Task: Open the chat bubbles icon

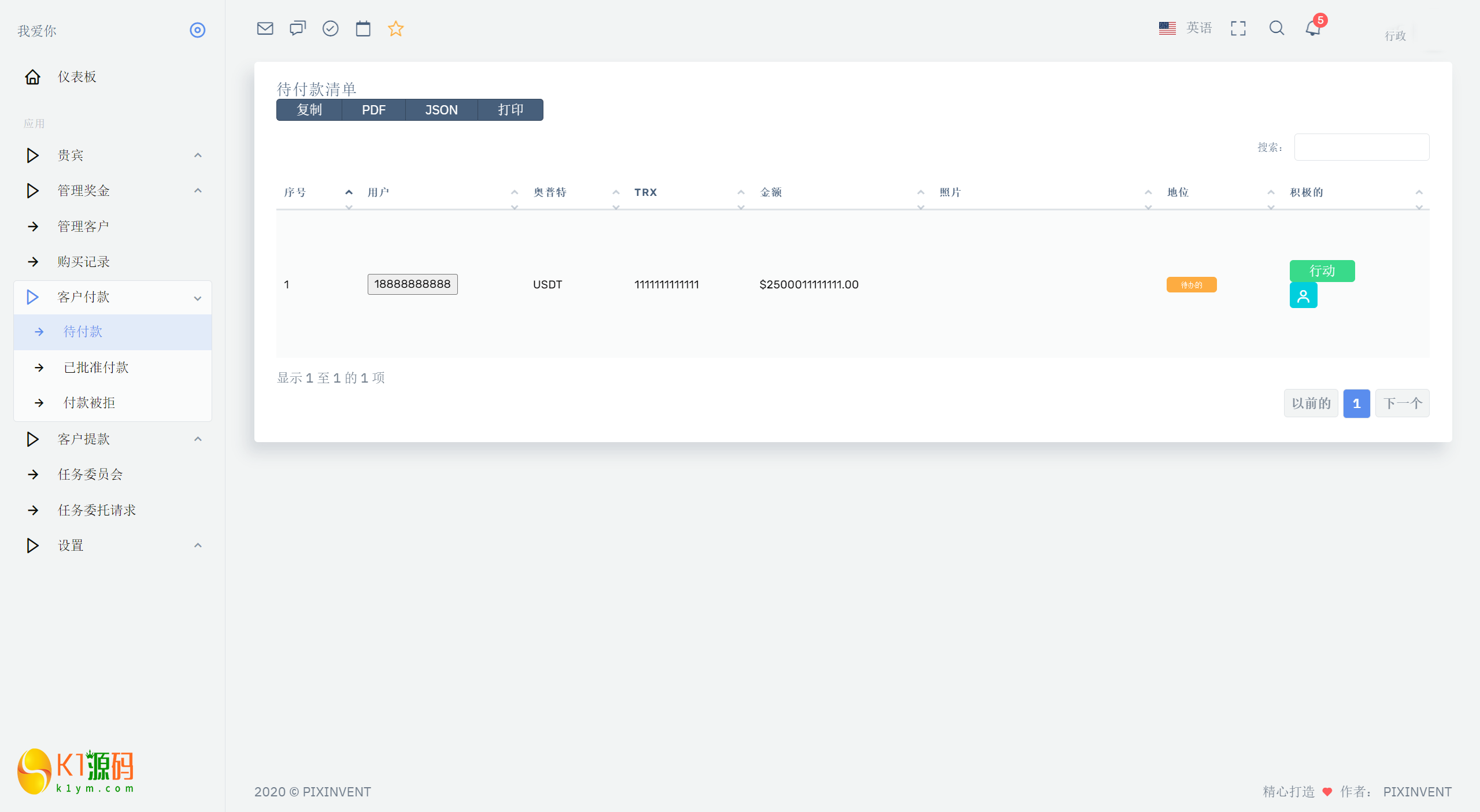Action: pyautogui.click(x=298, y=28)
